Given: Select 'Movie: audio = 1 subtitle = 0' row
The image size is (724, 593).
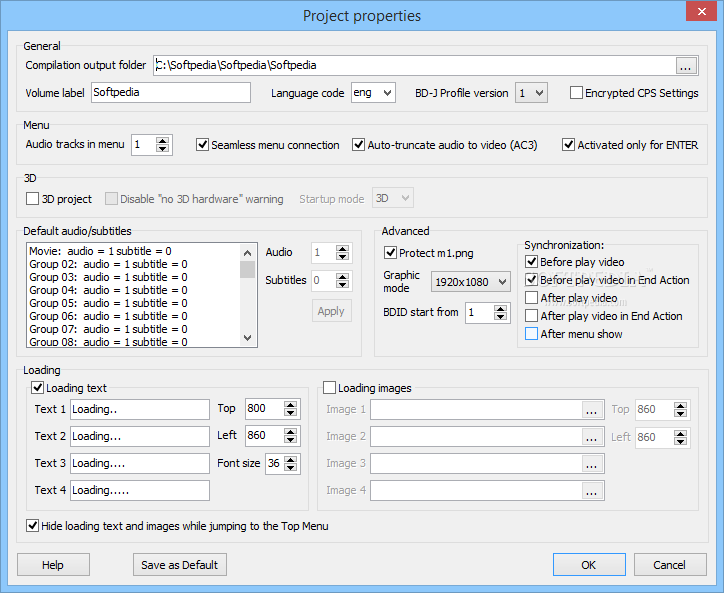Looking at the screenshot, I should point(134,251).
